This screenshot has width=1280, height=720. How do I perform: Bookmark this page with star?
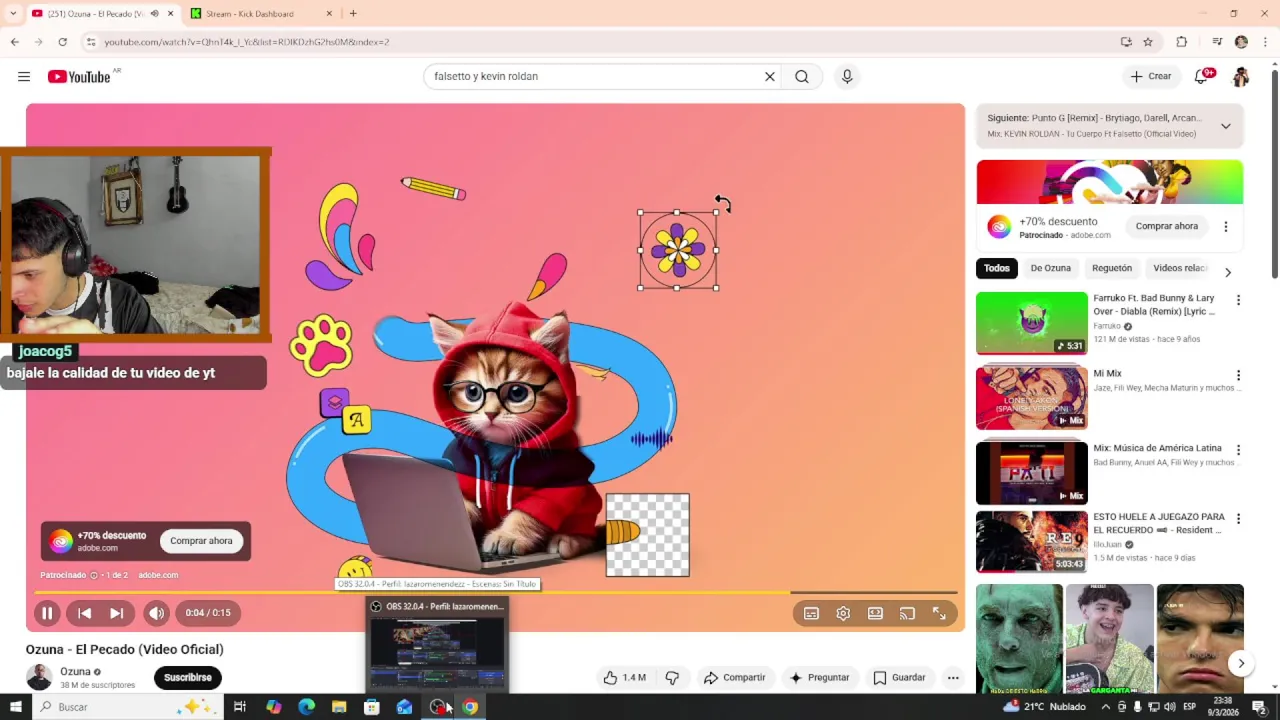coord(1148,42)
